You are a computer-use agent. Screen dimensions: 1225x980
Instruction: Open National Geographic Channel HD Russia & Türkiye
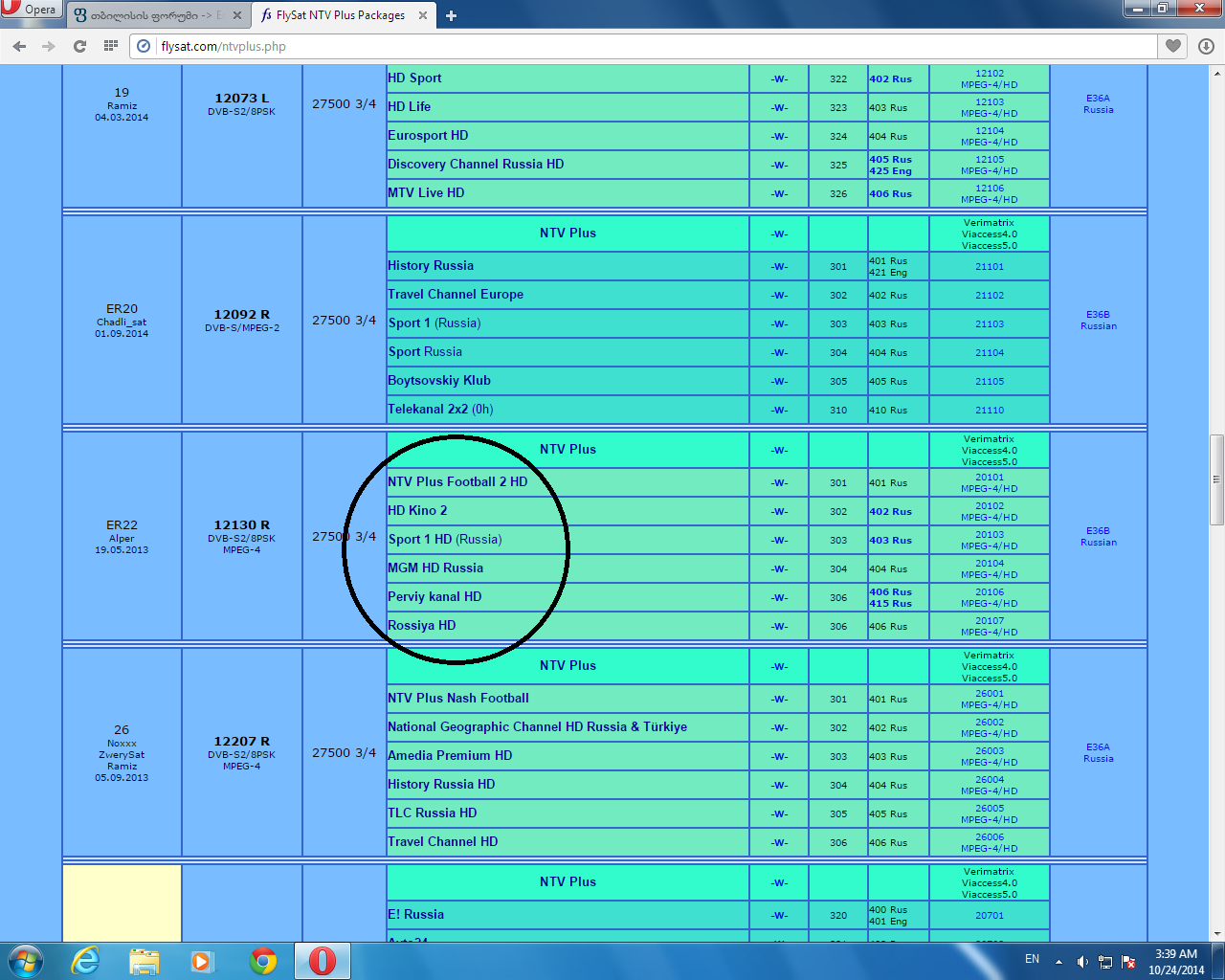coord(538,727)
